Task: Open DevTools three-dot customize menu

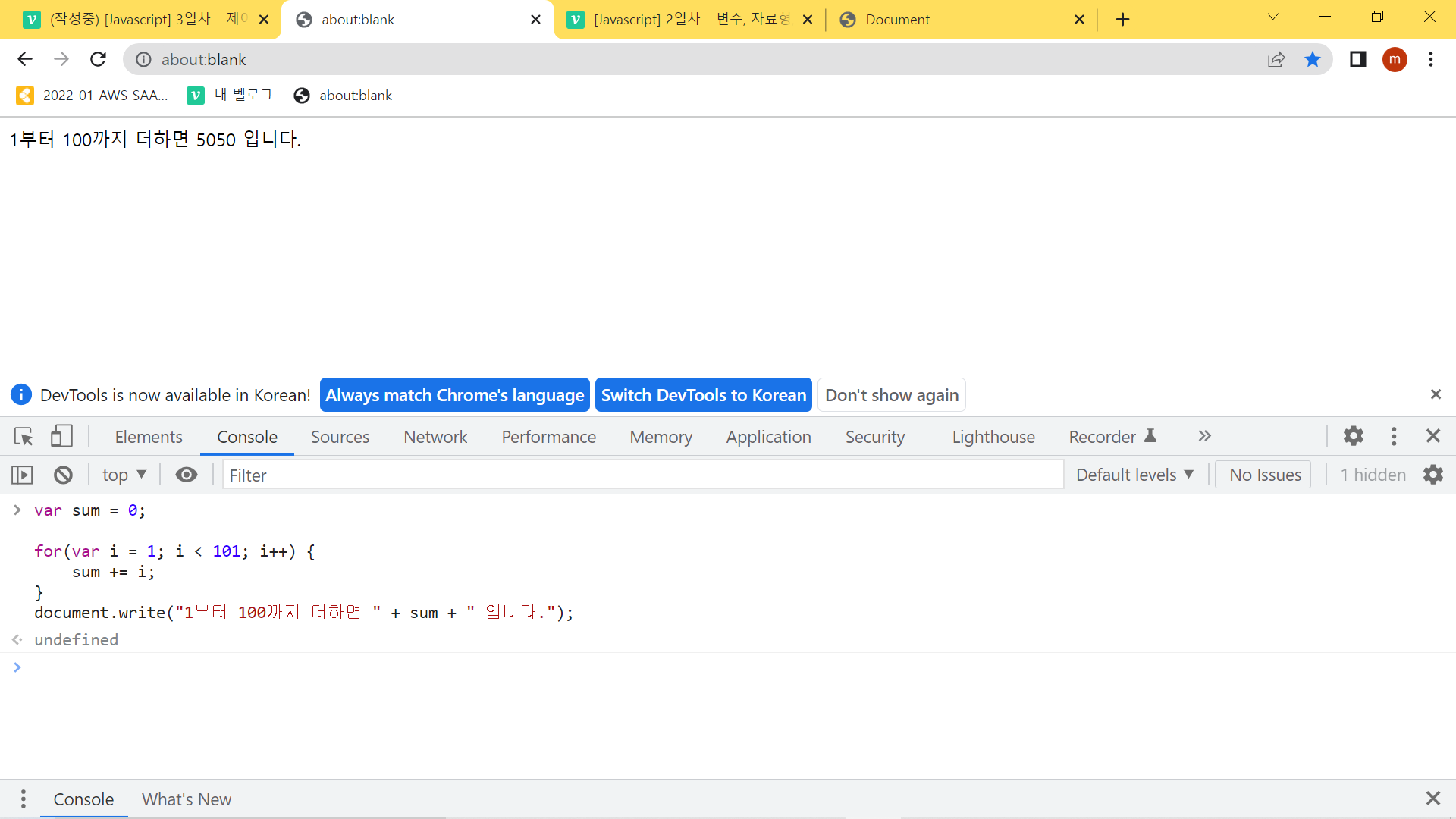Action: (x=1394, y=436)
